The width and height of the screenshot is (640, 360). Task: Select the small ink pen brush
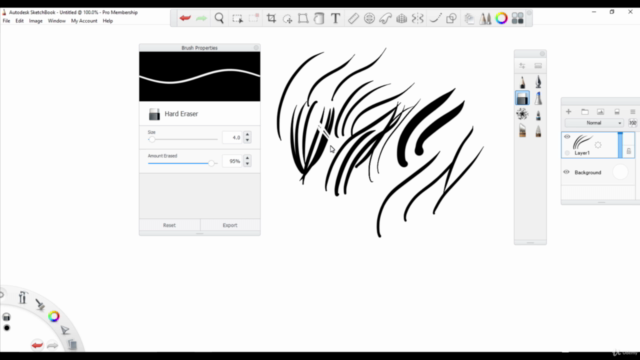coord(538,116)
